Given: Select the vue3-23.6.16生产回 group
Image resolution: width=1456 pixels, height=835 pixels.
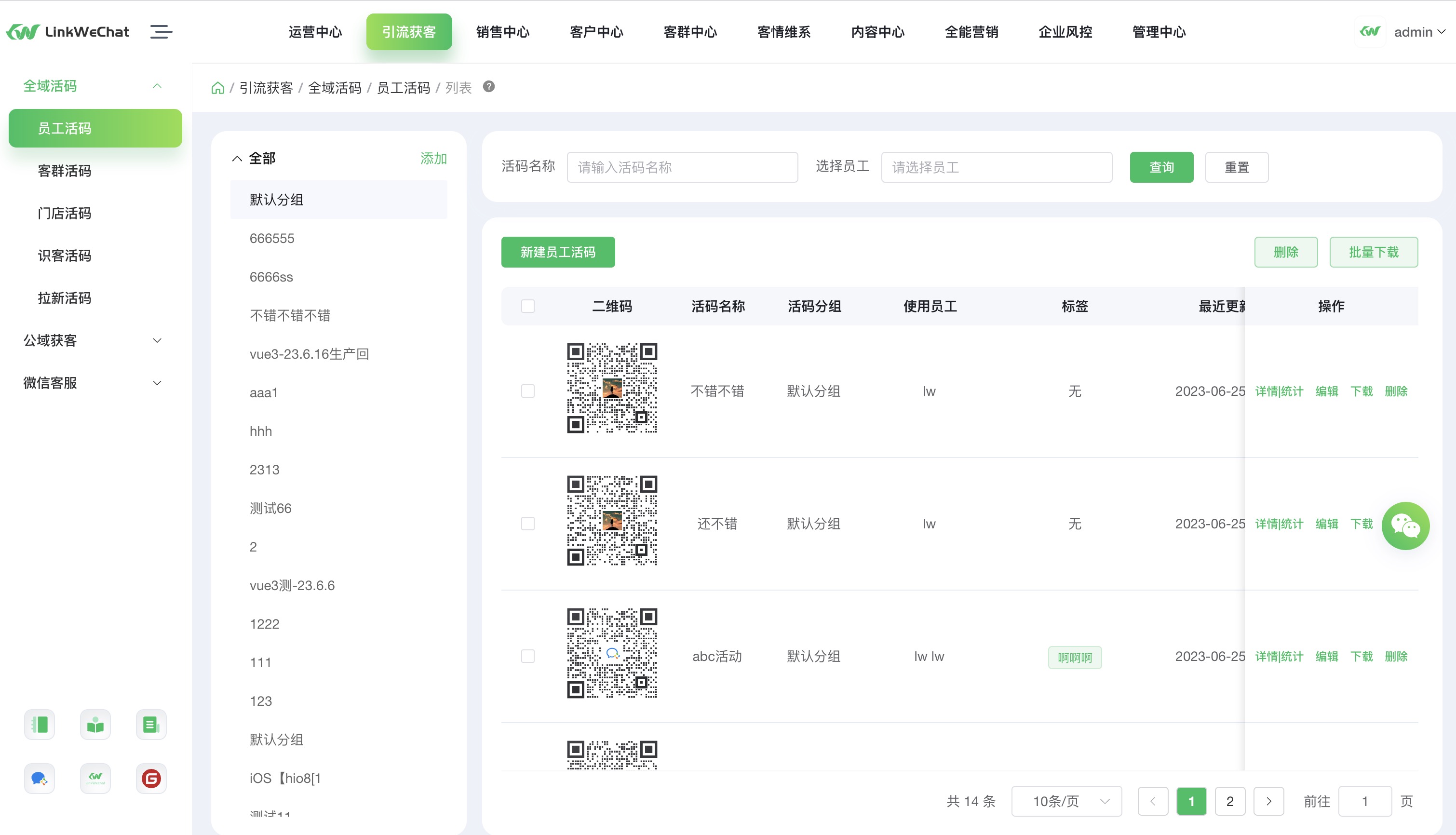Looking at the screenshot, I should tap(338, 354).
